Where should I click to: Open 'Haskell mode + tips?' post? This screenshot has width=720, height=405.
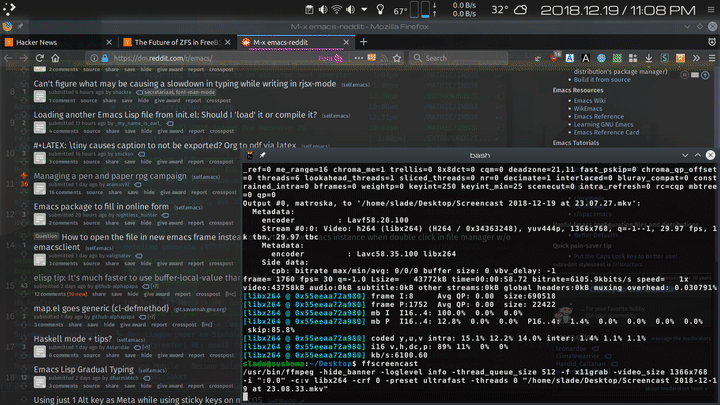point(73,339)
